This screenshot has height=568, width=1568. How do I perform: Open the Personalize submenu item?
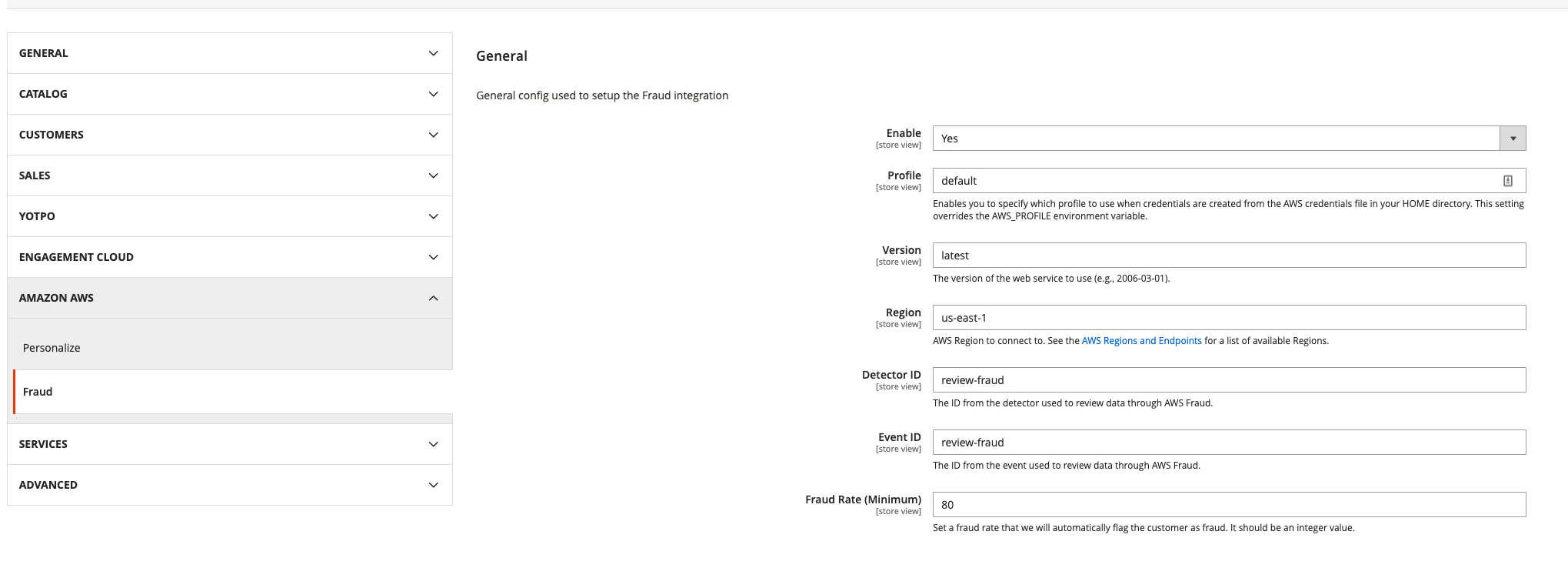pos(52,348)
